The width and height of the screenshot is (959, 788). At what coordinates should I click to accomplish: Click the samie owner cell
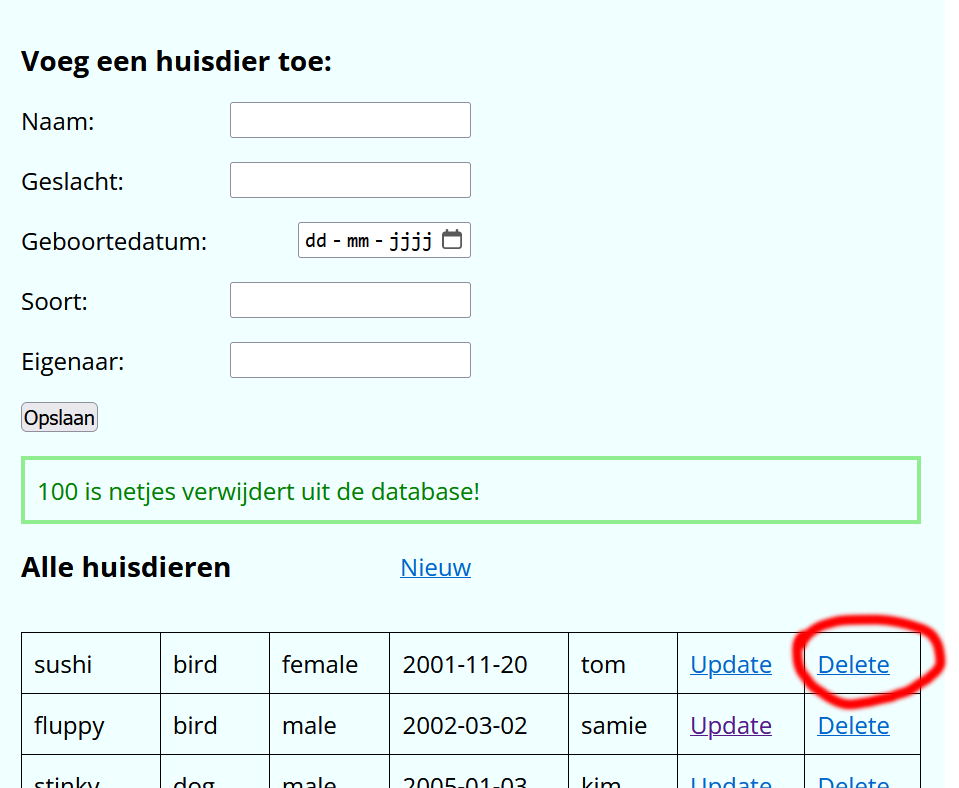[613, 726]
